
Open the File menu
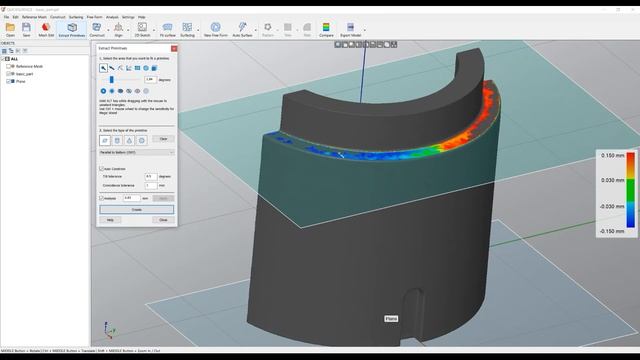(7, 17)
